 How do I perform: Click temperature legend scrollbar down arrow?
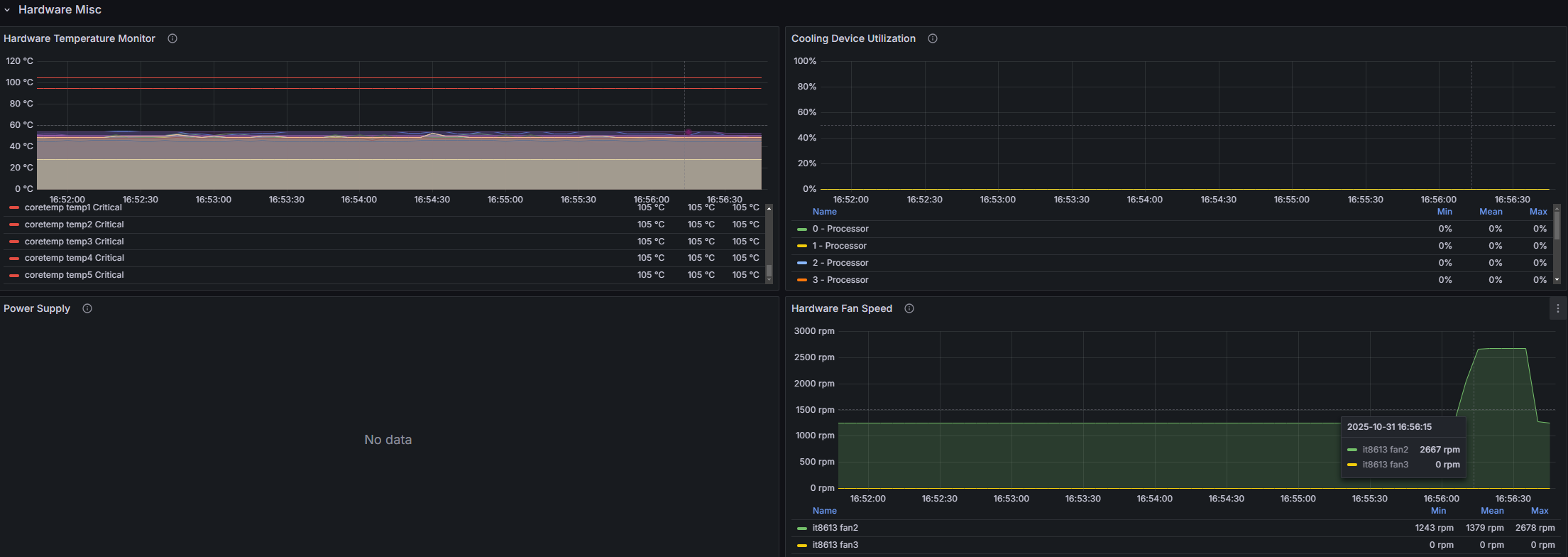pos(769,280)
